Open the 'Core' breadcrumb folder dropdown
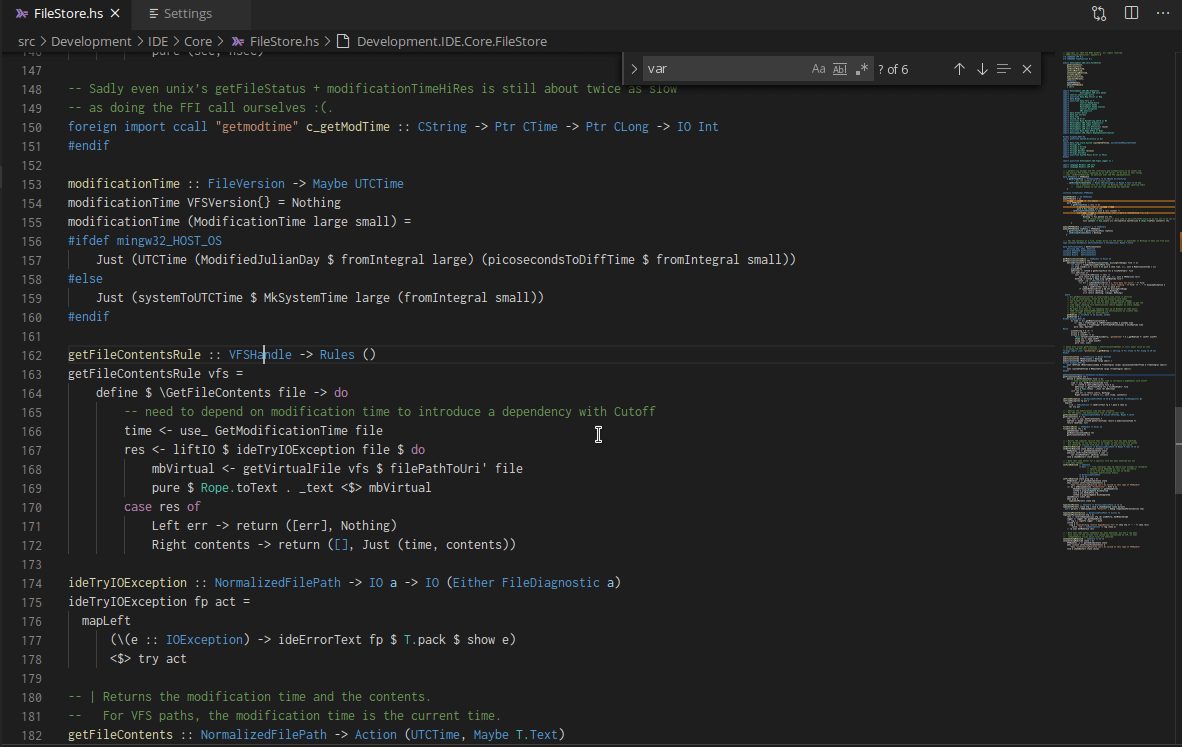Screen dimensions: 1182x747 (198, 41)
